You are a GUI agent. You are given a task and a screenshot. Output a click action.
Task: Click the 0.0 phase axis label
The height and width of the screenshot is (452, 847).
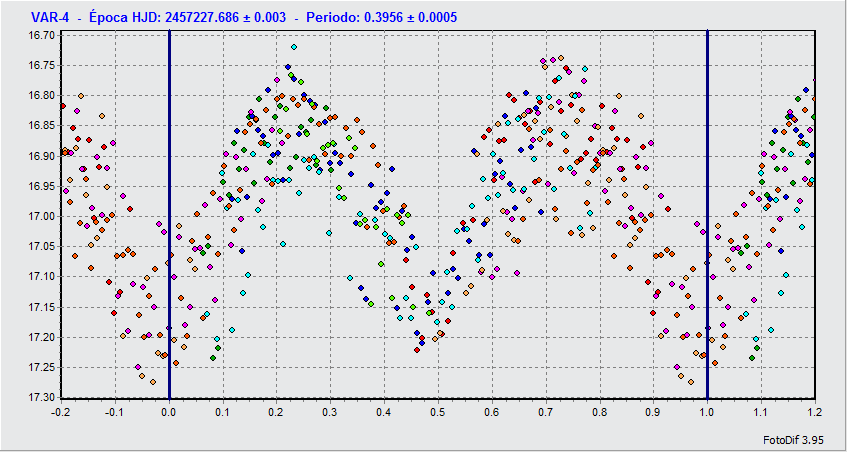[169, 412]
